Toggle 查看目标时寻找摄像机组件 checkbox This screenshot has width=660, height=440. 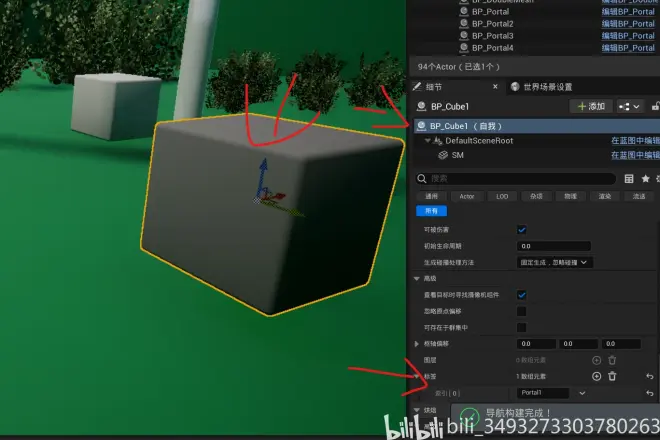(522, 295)
